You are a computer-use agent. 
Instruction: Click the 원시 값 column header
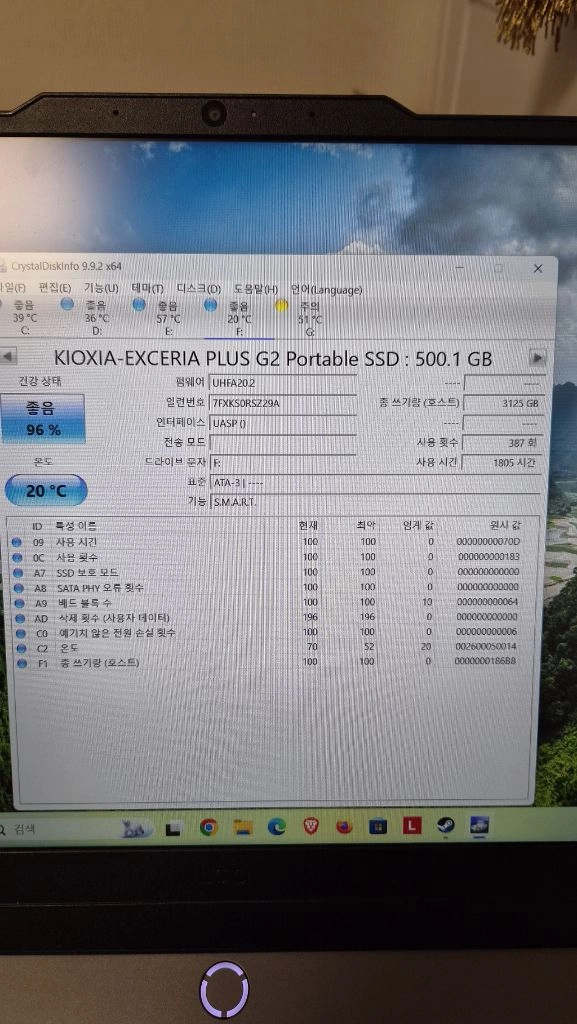505,525
